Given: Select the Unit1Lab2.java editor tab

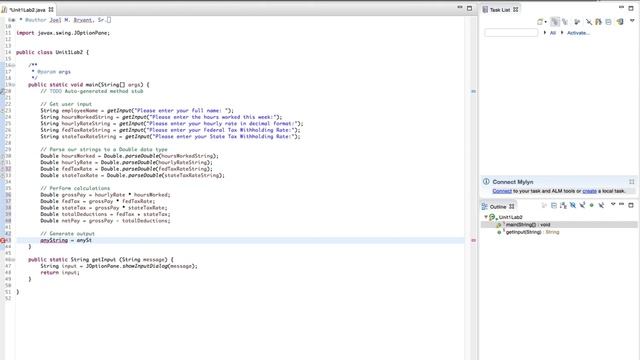Looking at the screenshot, I should [27, 9].
